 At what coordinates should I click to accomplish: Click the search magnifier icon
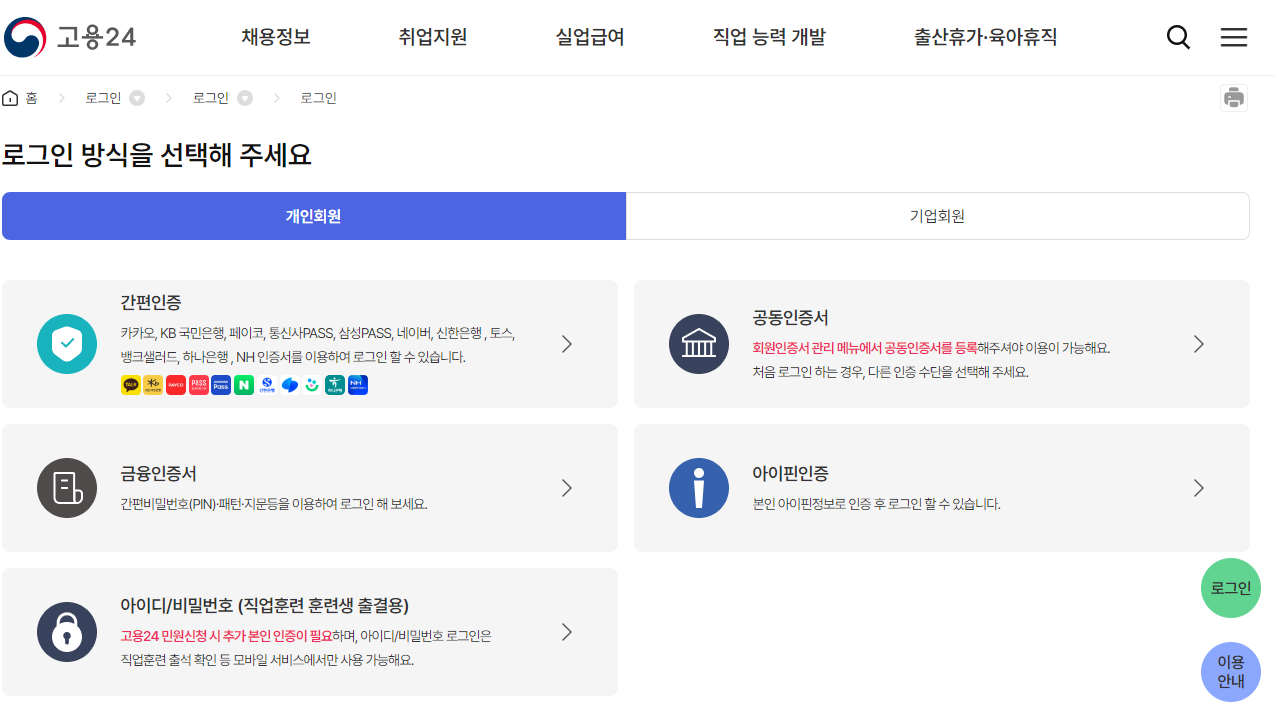(x=1177, y=36)
